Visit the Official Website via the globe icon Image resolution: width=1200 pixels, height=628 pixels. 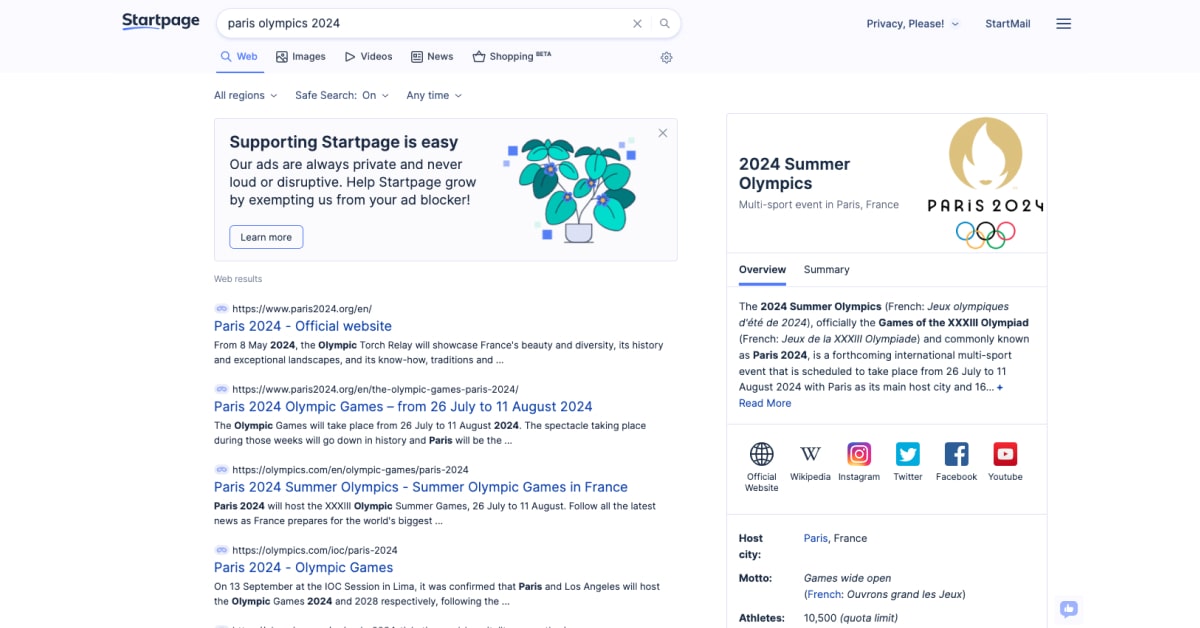click(x=761, y=453)
